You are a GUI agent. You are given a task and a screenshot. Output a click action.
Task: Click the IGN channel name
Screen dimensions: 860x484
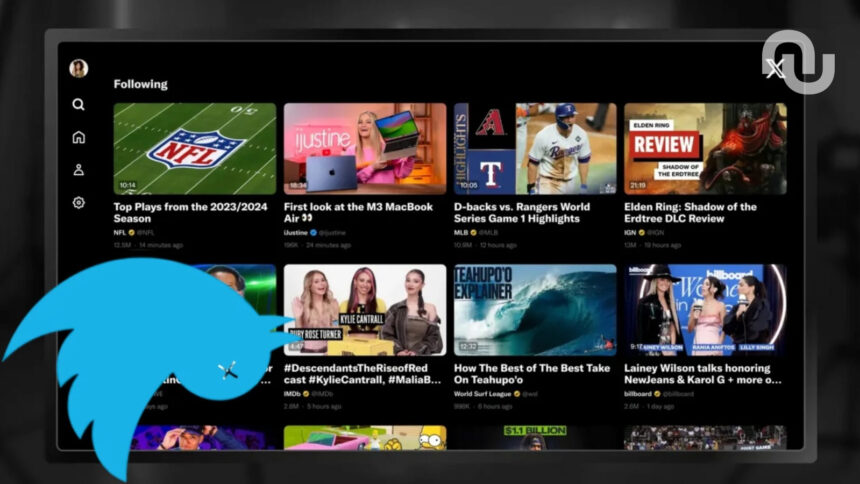pyautogui.click(x=630, y=233)
